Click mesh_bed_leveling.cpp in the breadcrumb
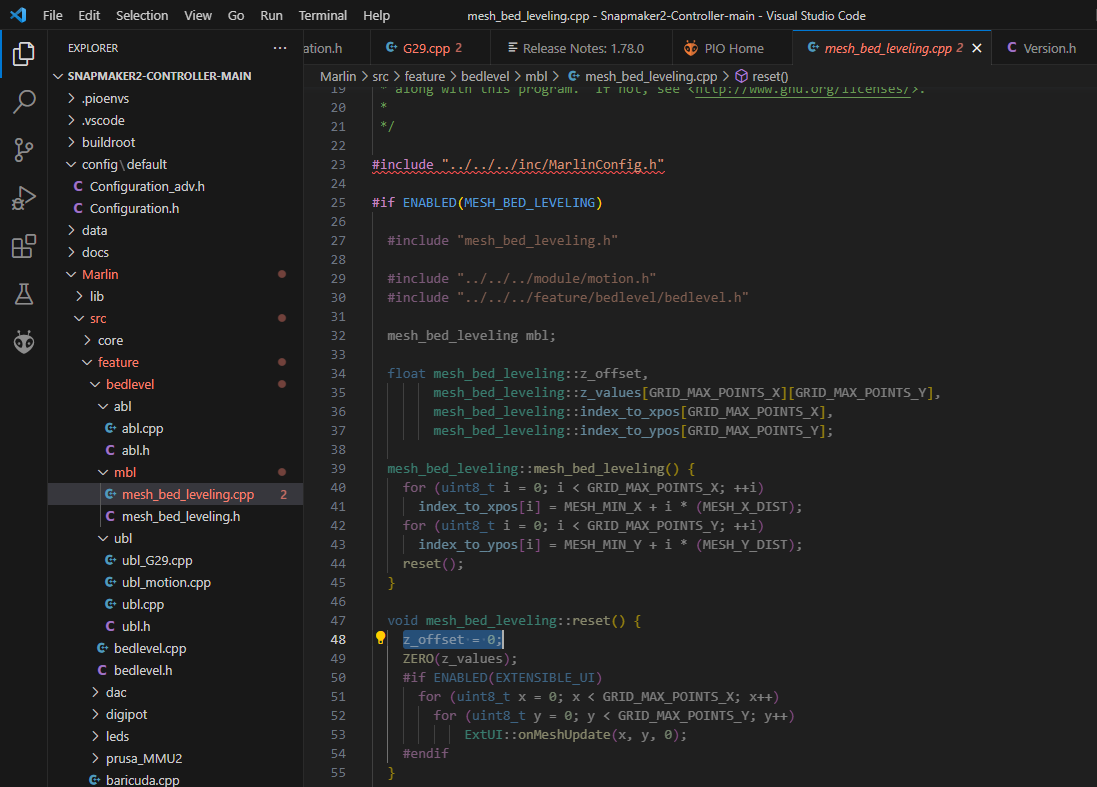Image resolution: width=1097 pixels, height=787 pixels. tap(651, 76)
